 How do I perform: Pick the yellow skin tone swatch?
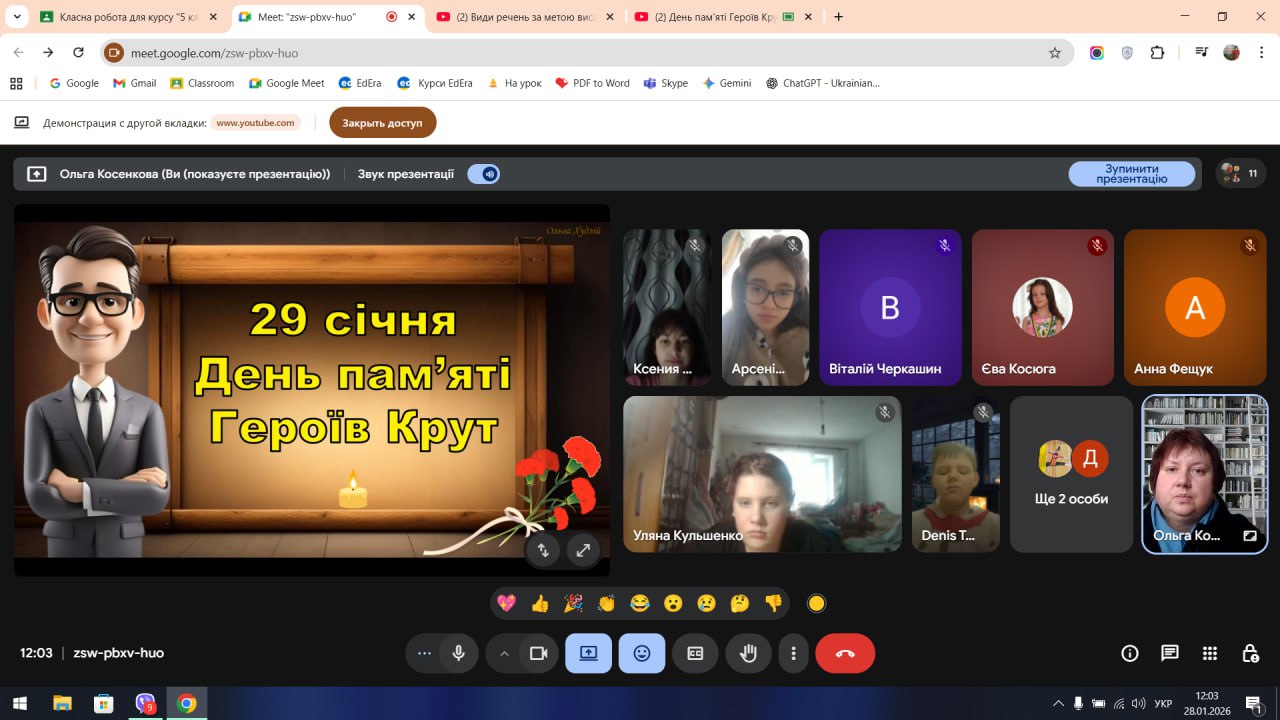(x=816, y=603)
